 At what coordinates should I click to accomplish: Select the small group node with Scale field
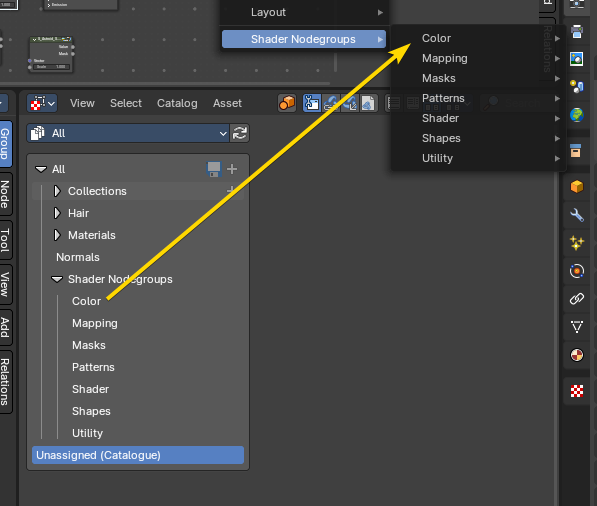click(51, 54)
